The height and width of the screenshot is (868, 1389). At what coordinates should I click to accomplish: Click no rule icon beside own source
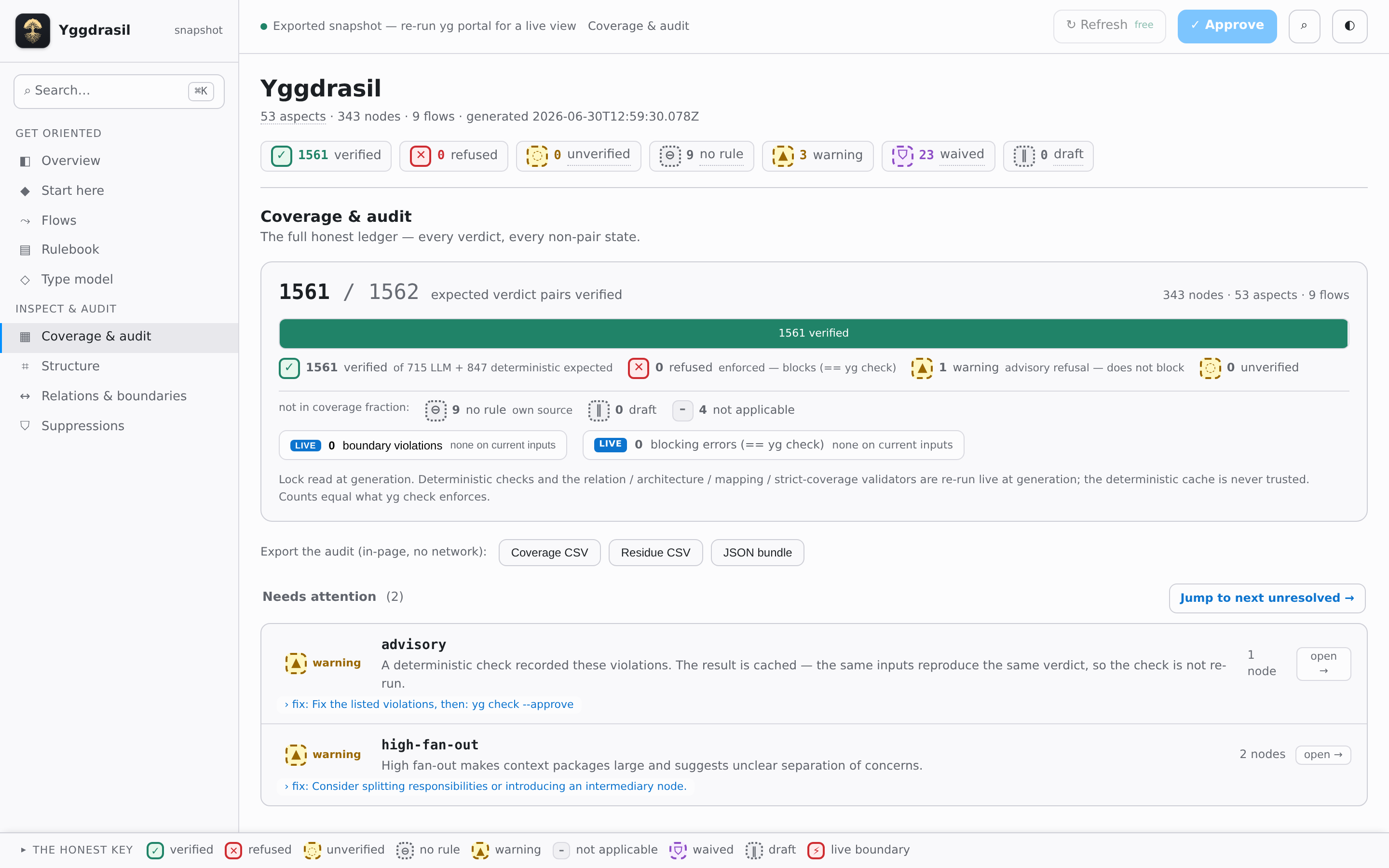(x=436, y=410)
